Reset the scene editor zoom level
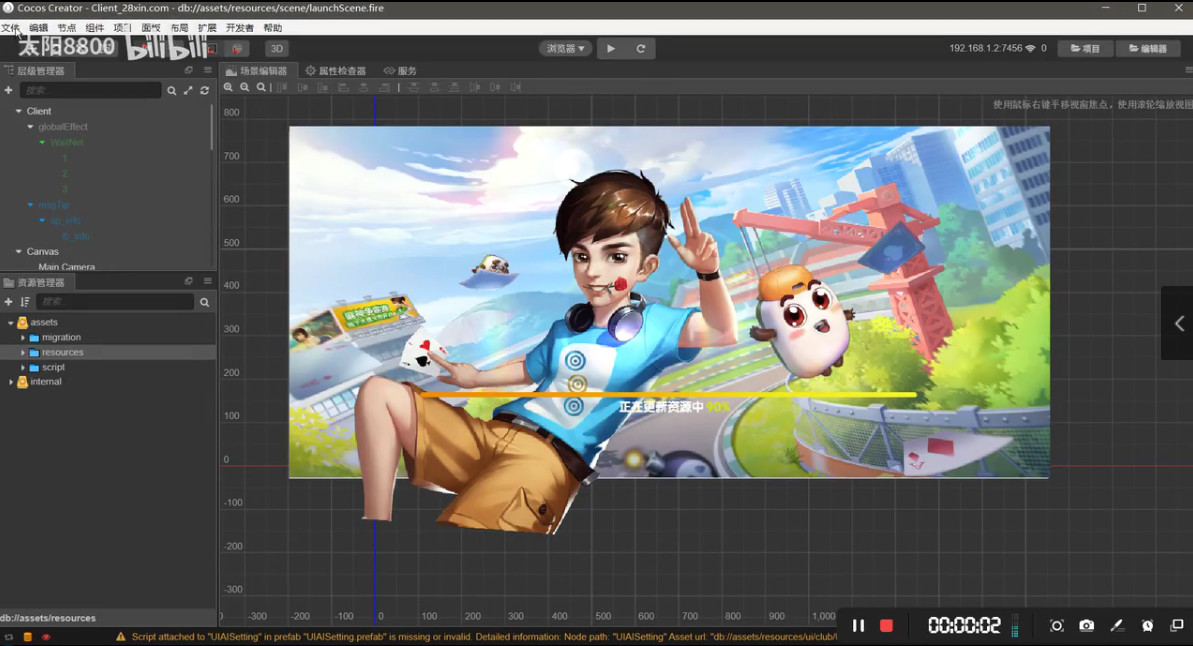 [262, 88]
